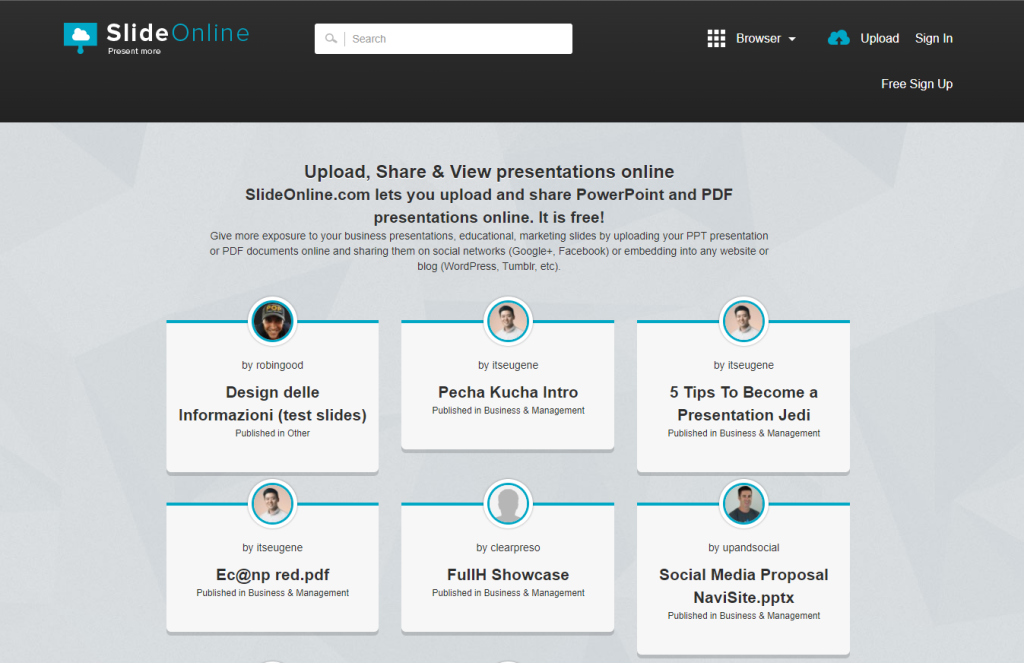Click Free Sign Up link
This screenshot has height=663, width=1024.
[917, 84]
